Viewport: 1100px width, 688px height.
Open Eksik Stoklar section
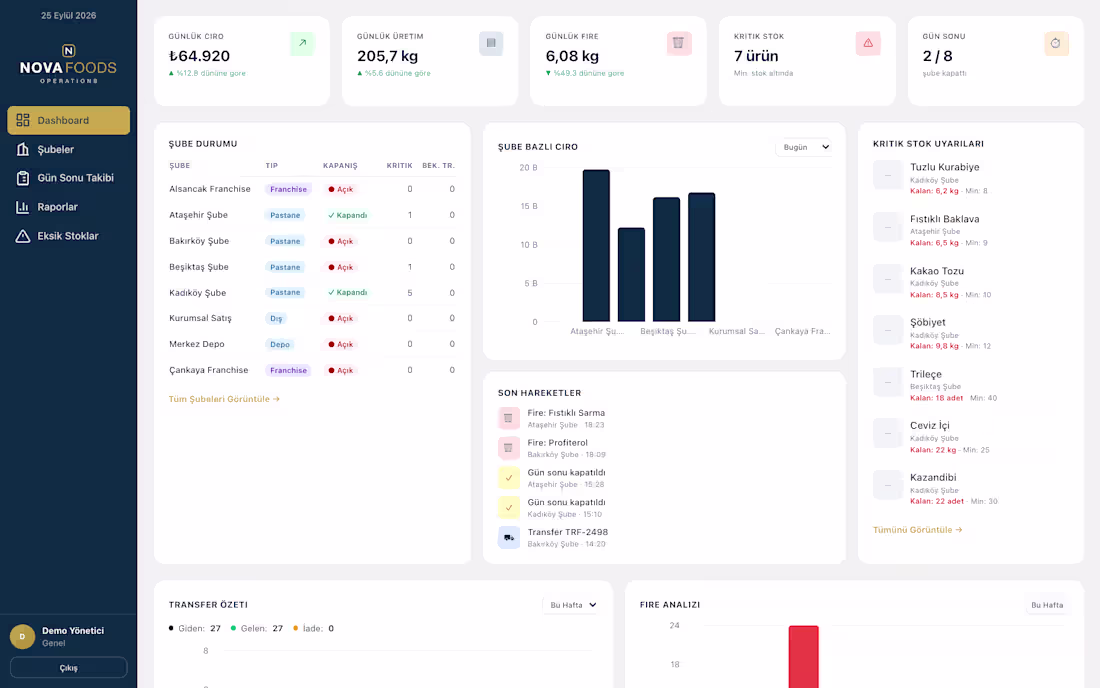click(68, 236)
